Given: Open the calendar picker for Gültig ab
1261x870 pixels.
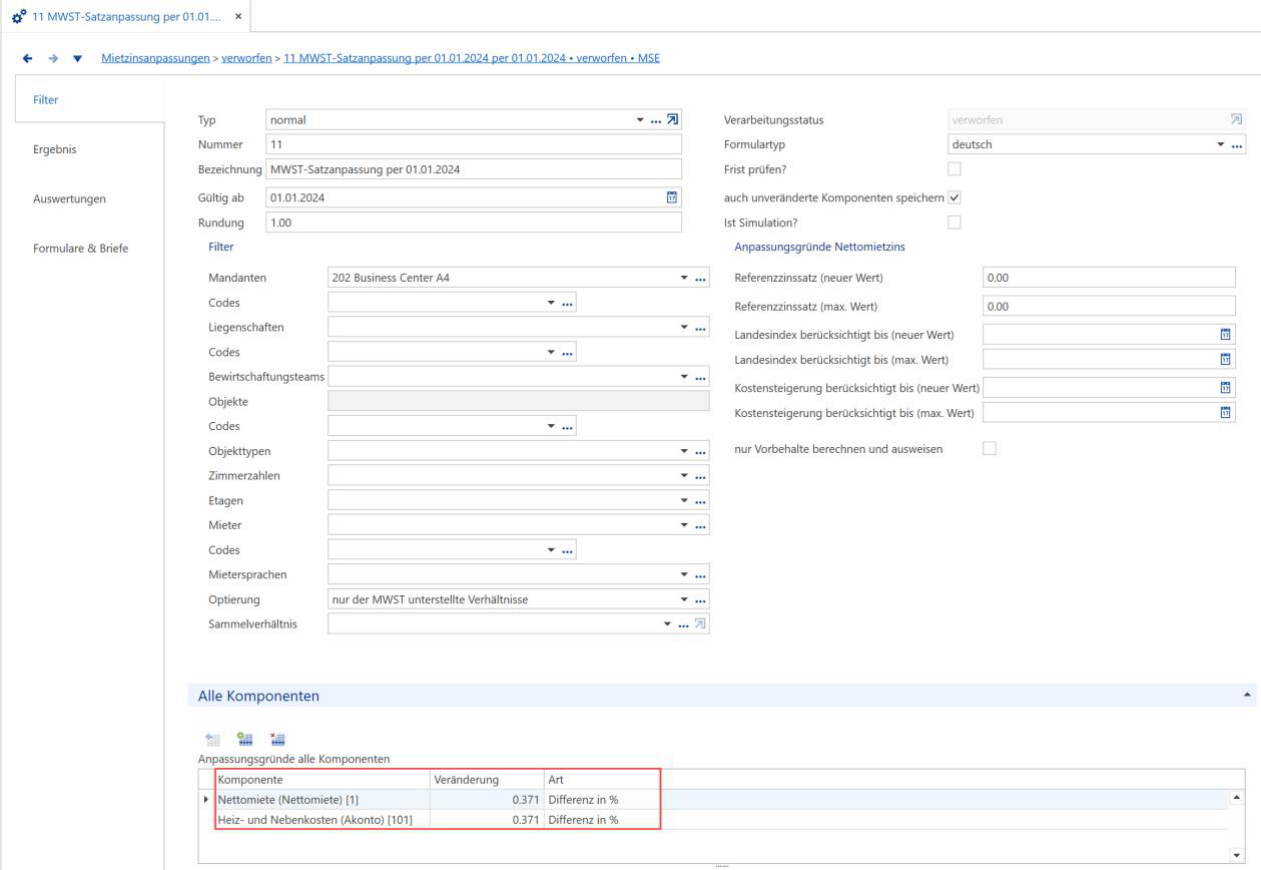Looking at the screenshot, I should pyautogui.click(x=672, y=198).
